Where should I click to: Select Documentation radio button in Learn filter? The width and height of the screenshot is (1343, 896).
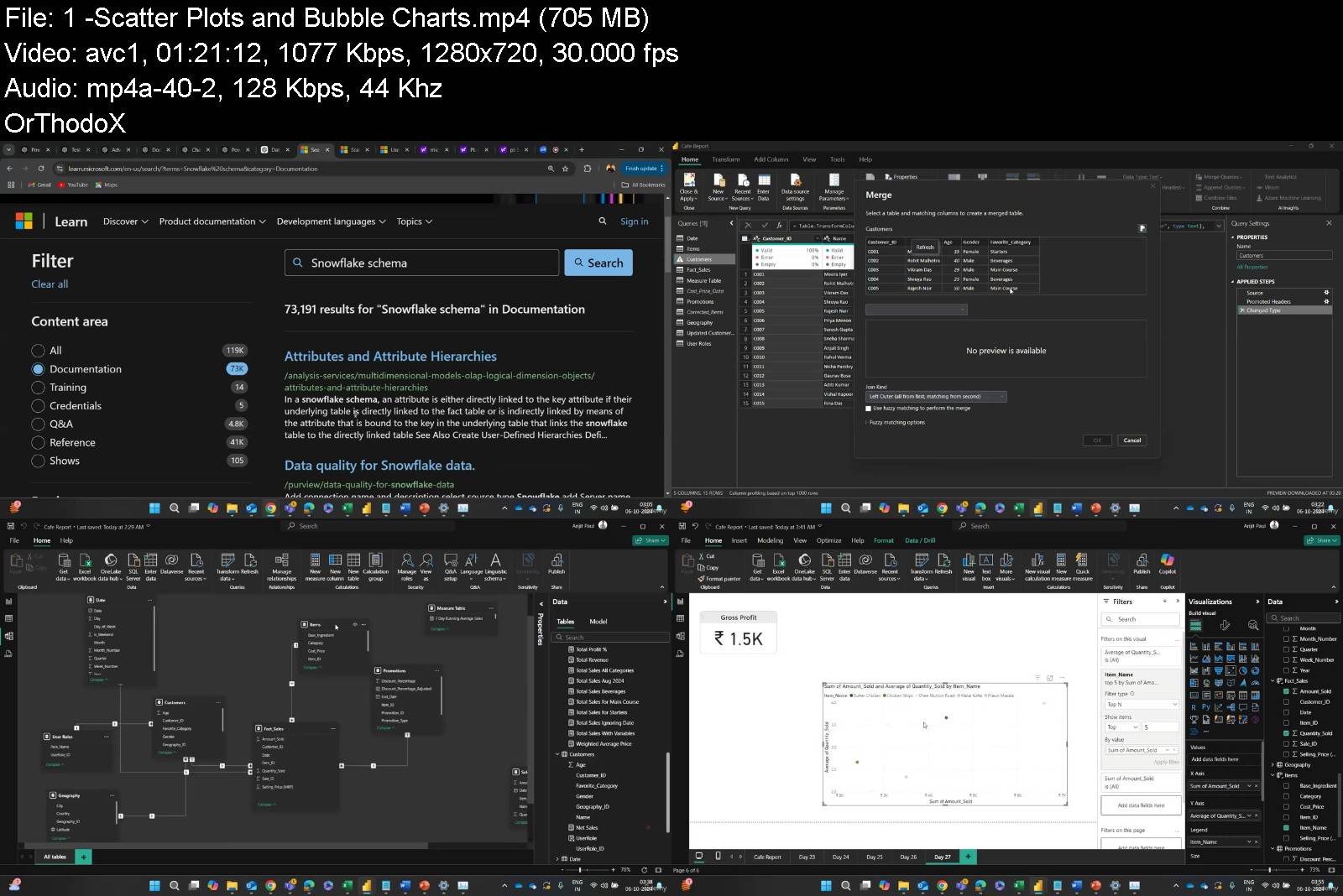(38, 369)
